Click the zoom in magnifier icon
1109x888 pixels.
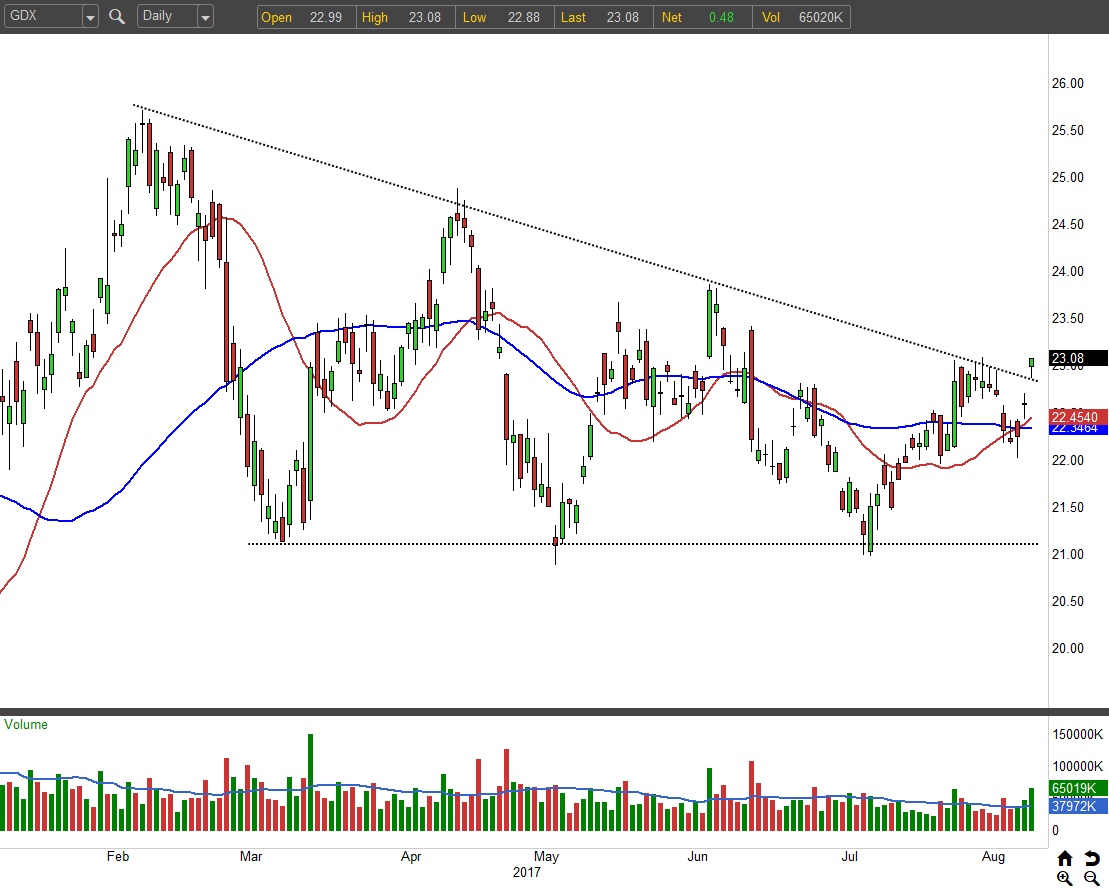click(x=1064, y=878)
